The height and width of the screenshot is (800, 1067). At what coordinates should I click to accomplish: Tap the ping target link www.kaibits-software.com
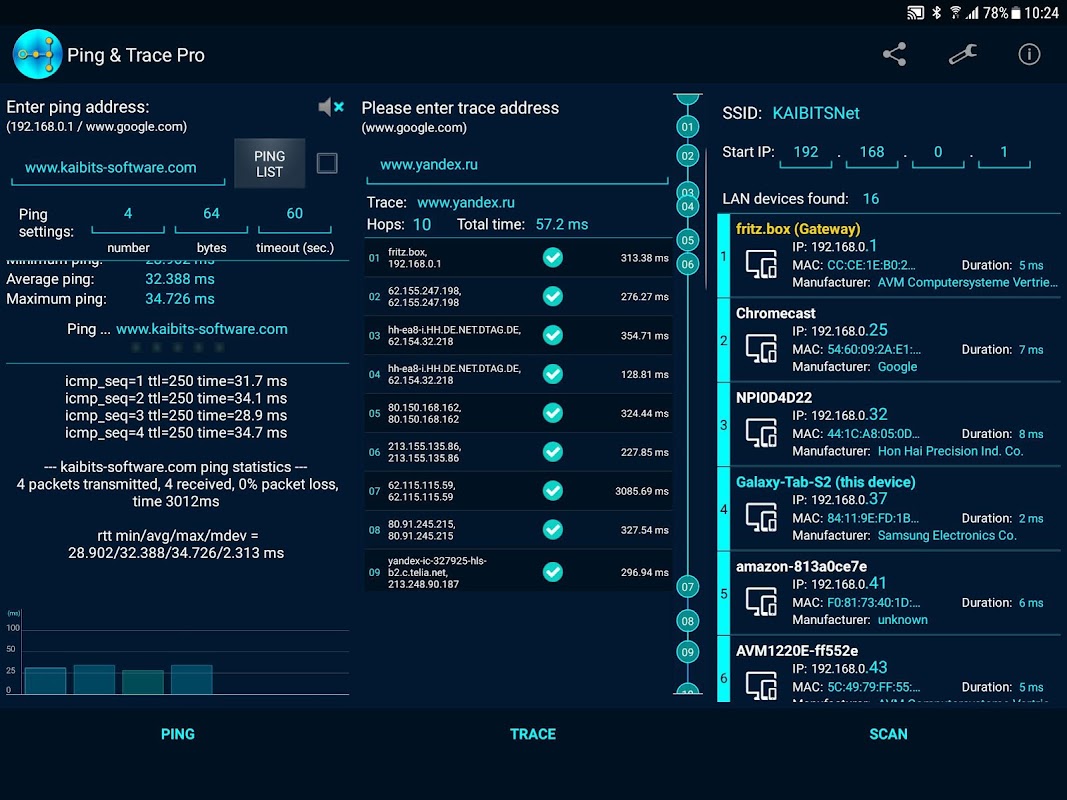coord(201,329)
